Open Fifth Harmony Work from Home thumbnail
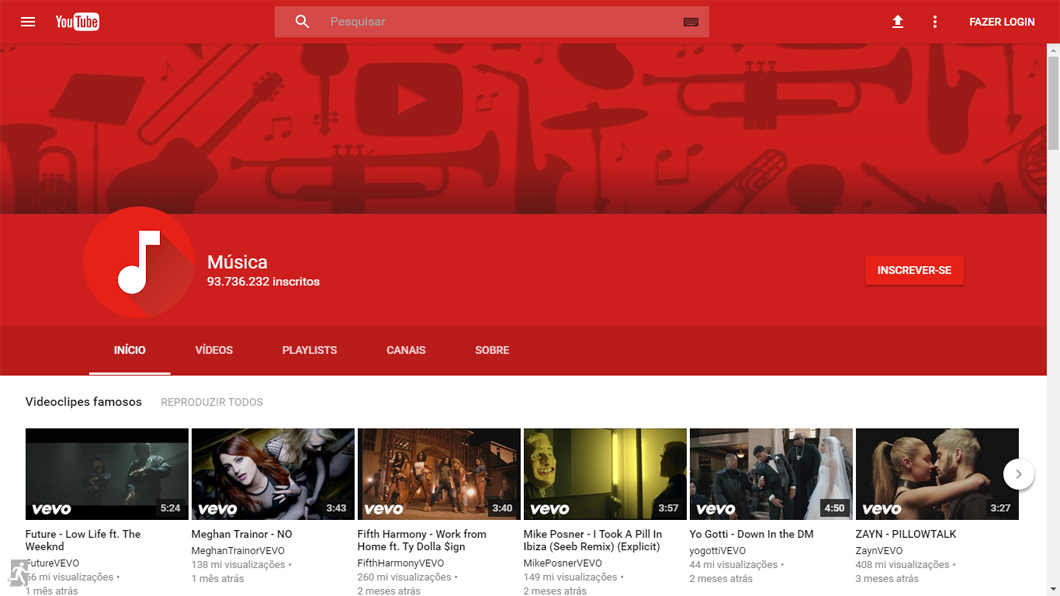 click(x=439, y=474)
